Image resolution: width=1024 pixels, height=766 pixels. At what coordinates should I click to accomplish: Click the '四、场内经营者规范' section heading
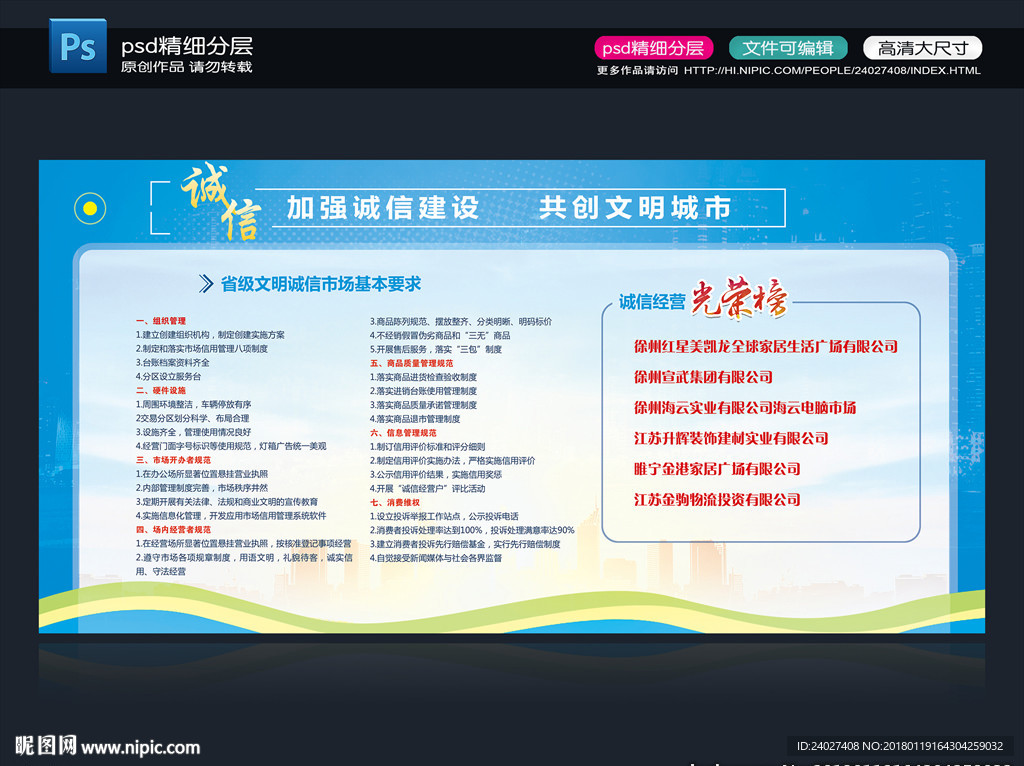coord(173,530)
